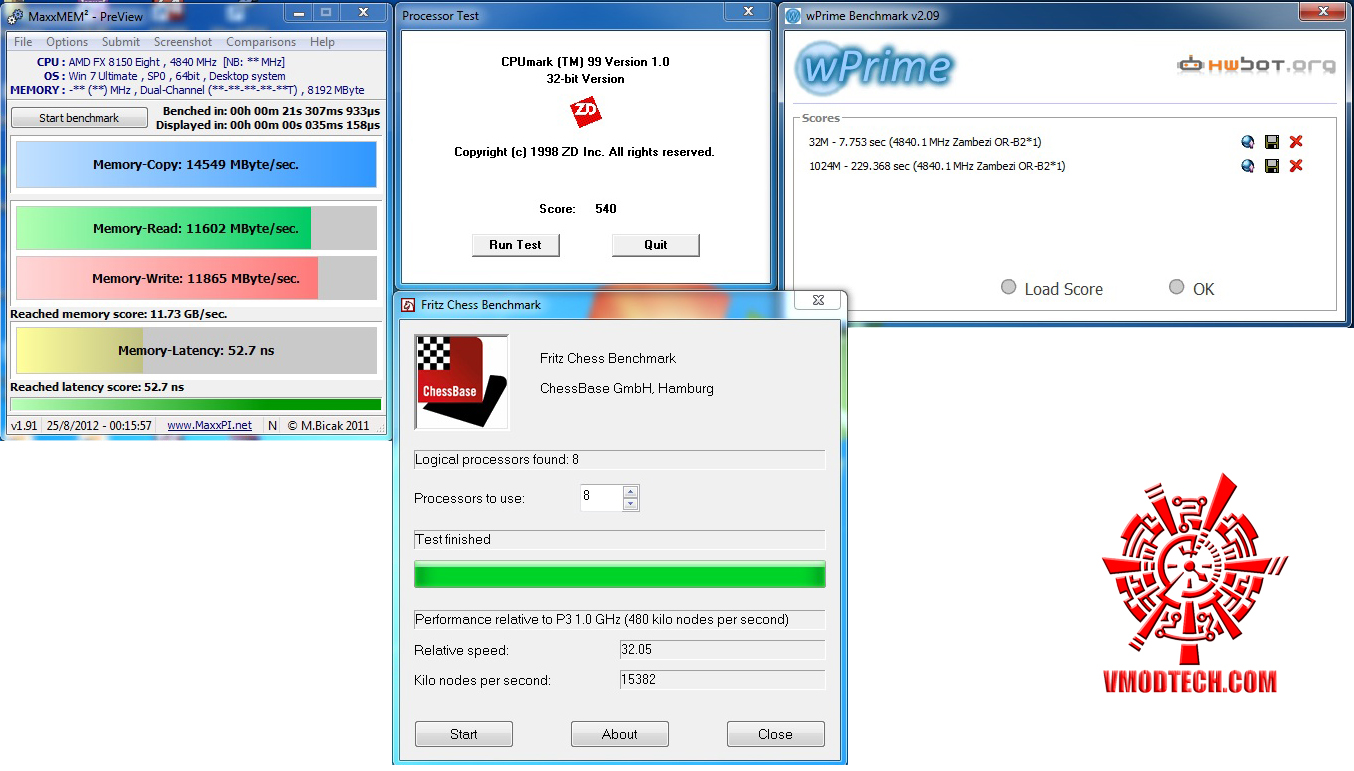1354x771 pixels.
Task: Click the Kilo nodes per second value 15382
Action: [x=722, y=680]
